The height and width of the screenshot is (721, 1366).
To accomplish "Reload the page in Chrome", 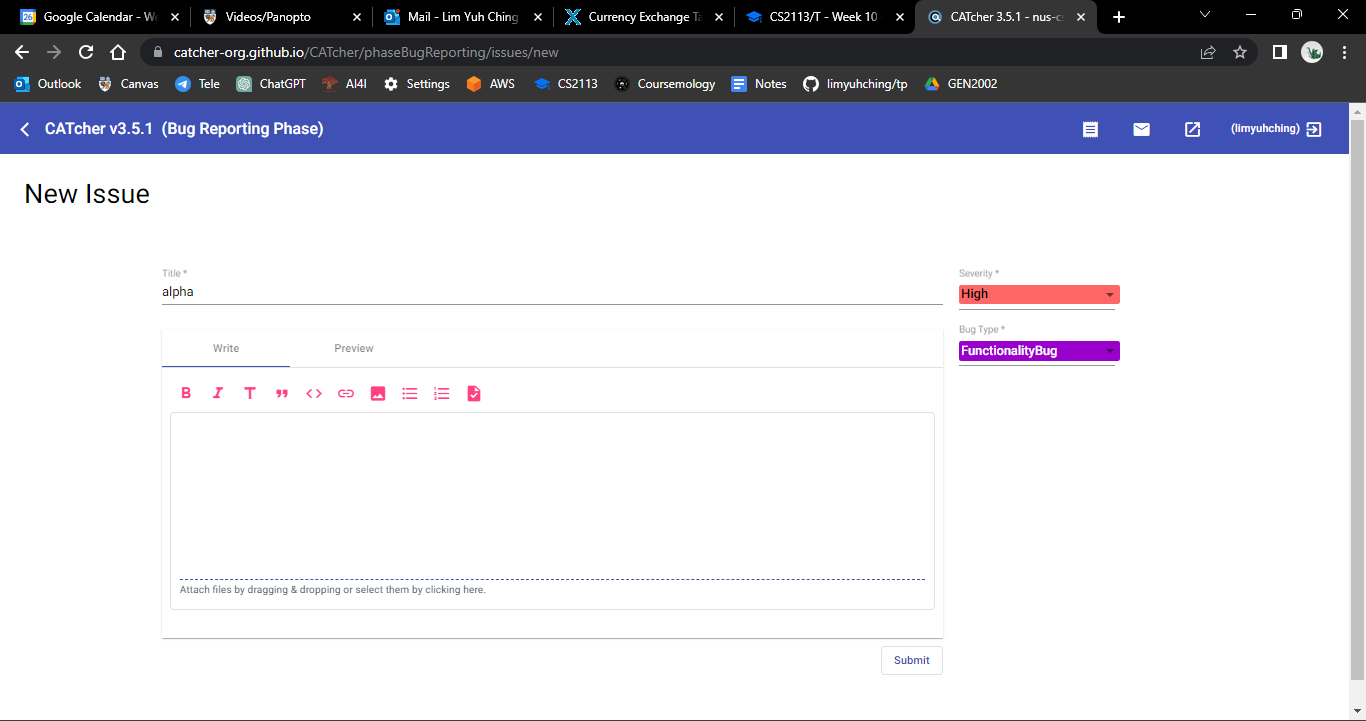I will tap(86, 52).
